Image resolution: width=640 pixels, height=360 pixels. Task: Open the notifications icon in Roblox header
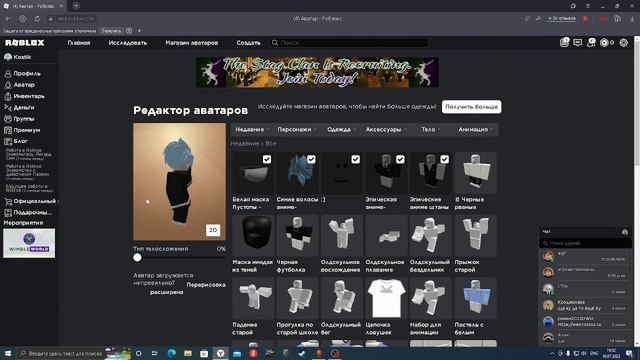coord(564,42)
